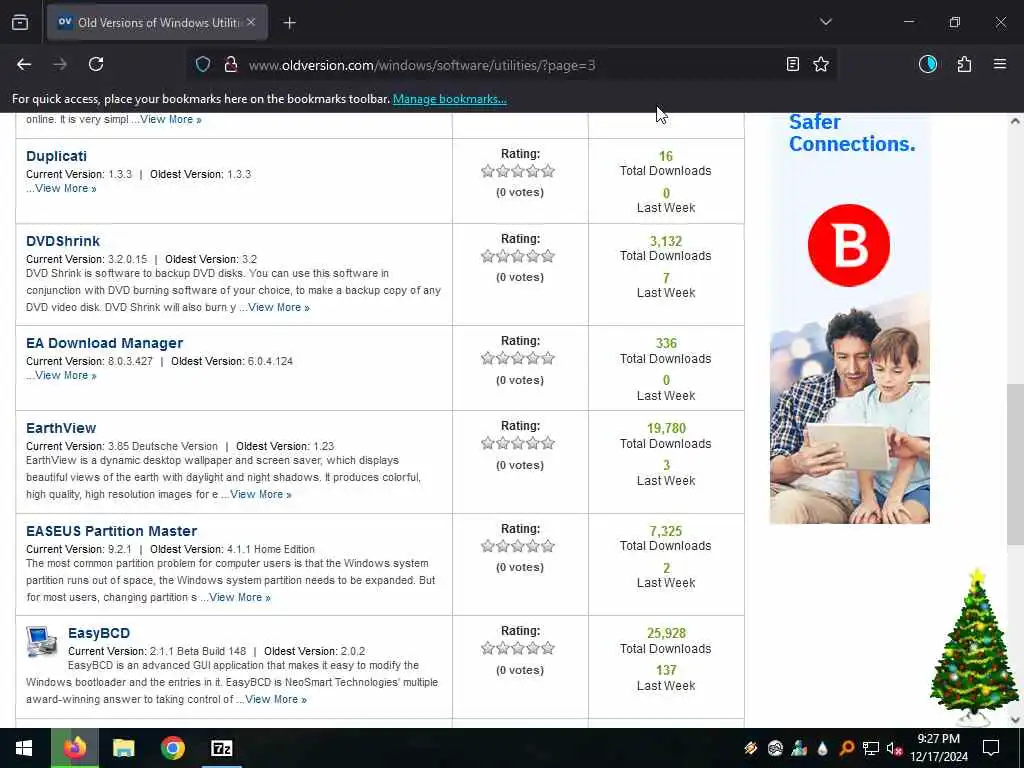Viewport: 1024px width, 768px height.
Task: Rate EarthView using its fourth star
Action: [x=533, y=443]
